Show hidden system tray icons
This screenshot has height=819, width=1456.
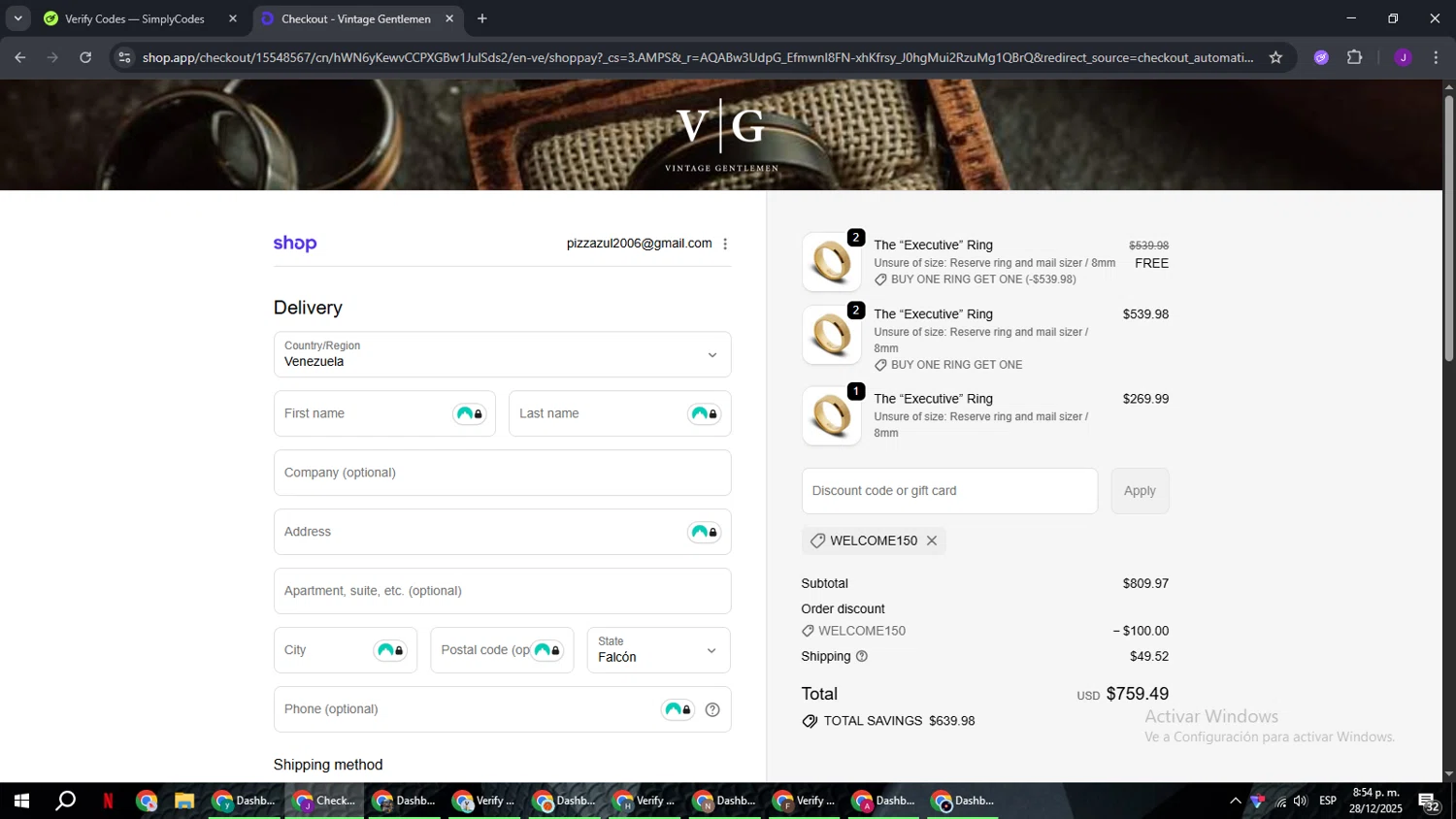pyautogui.click(x=1235, y=801)
